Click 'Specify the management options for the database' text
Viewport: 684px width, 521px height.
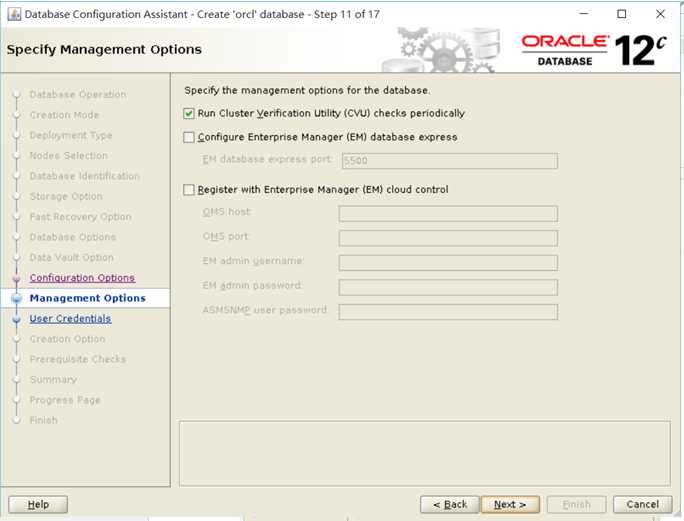[x=307, y=90]
